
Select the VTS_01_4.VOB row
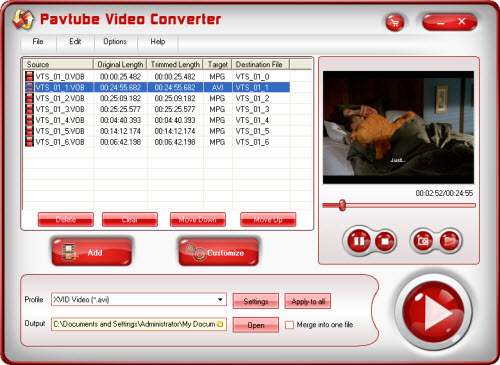[157, 120]
